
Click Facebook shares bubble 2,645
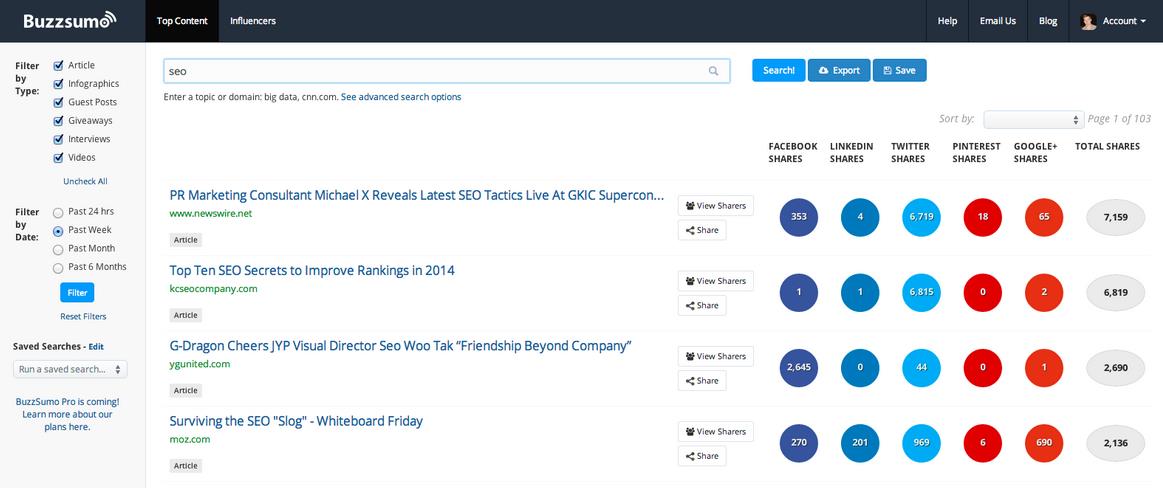coord(799,368)
